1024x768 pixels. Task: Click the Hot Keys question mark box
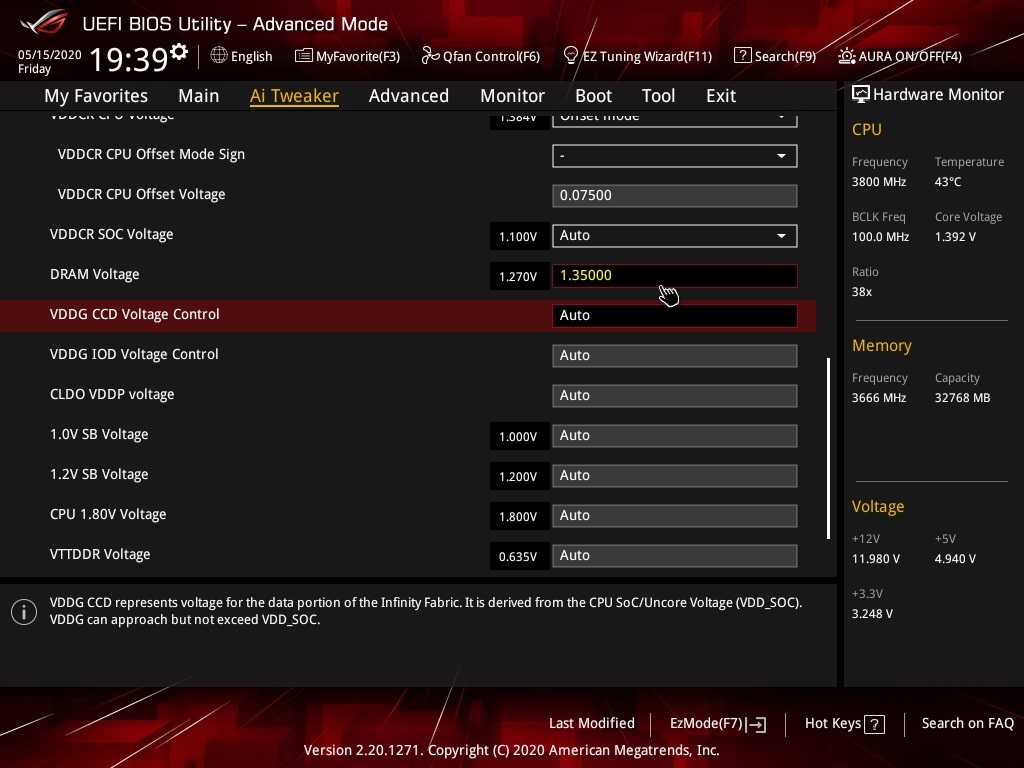[874, 724]
